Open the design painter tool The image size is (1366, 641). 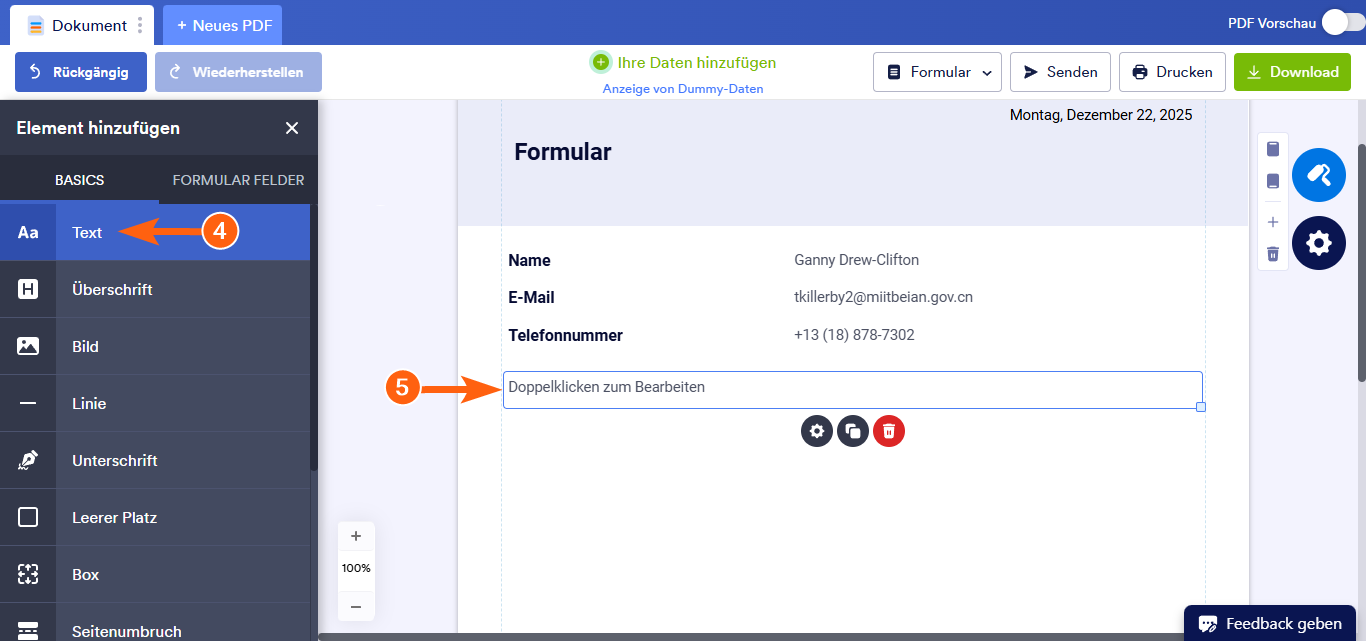(1318, 175)
